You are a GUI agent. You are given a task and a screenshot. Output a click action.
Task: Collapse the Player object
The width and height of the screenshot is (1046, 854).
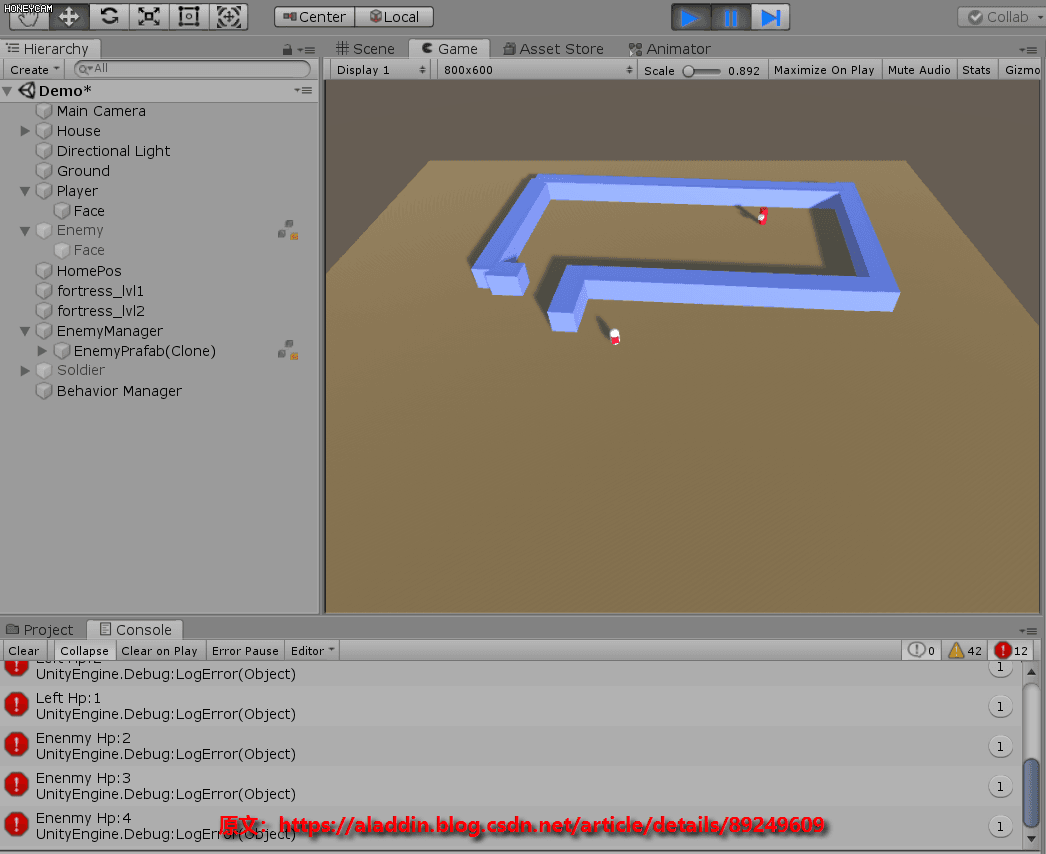point(25,191)
